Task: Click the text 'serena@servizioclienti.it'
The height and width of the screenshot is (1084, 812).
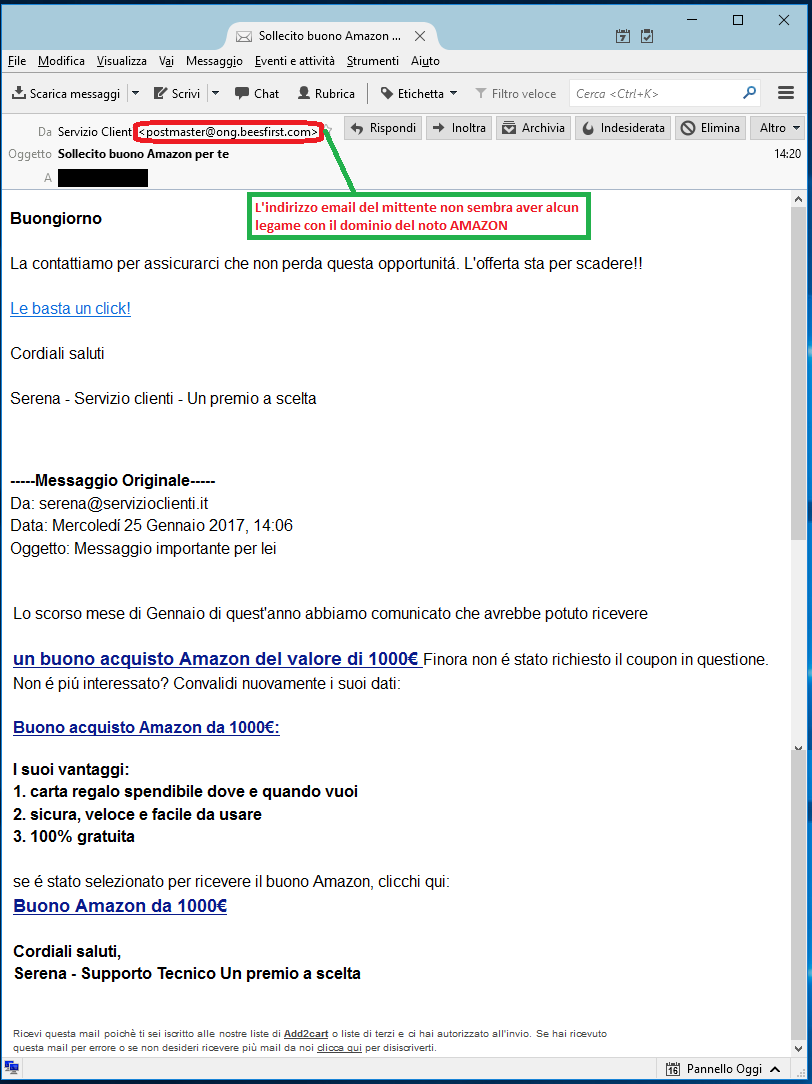Action: 124,503
